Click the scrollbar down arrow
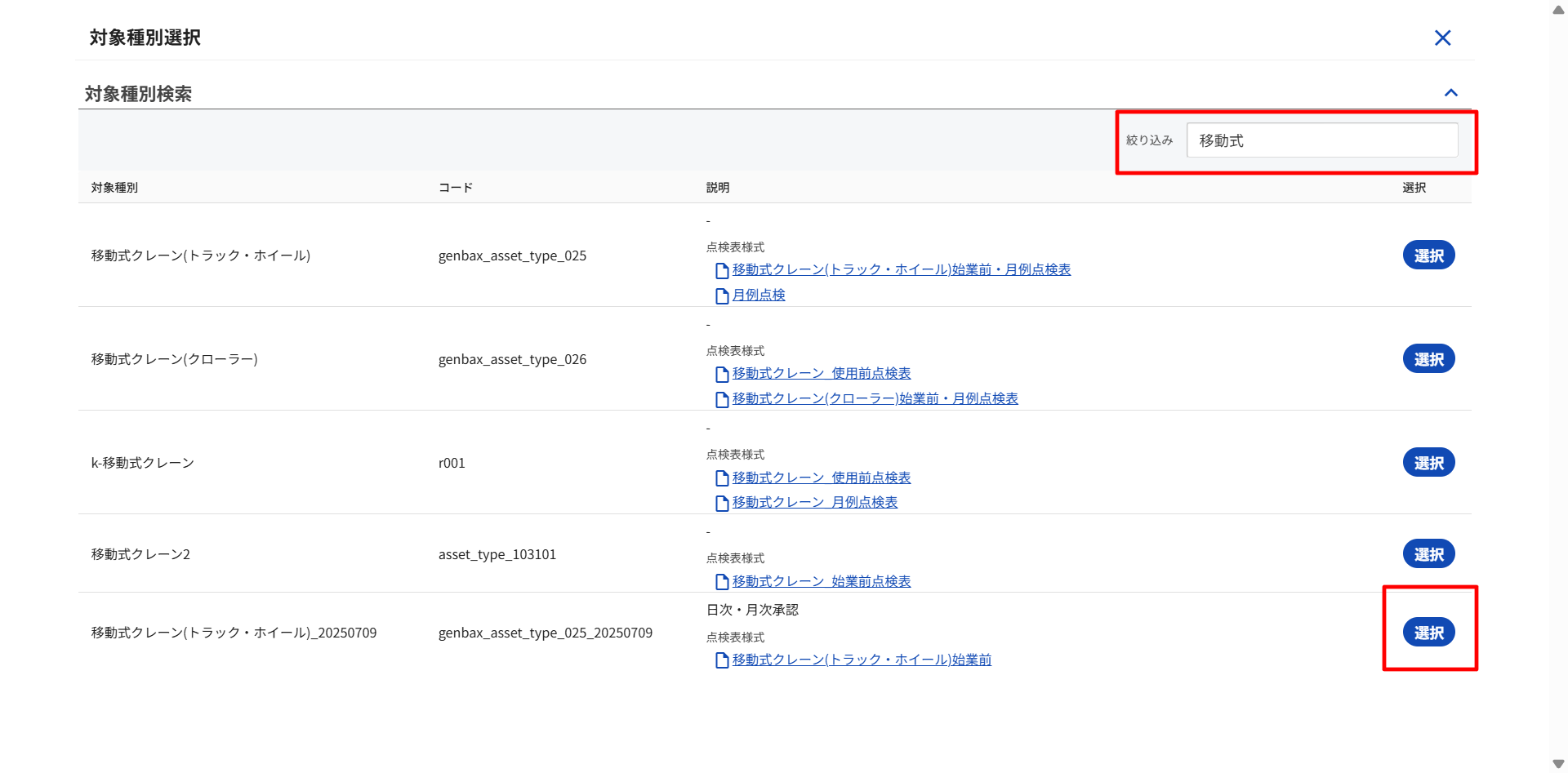 1558,764
